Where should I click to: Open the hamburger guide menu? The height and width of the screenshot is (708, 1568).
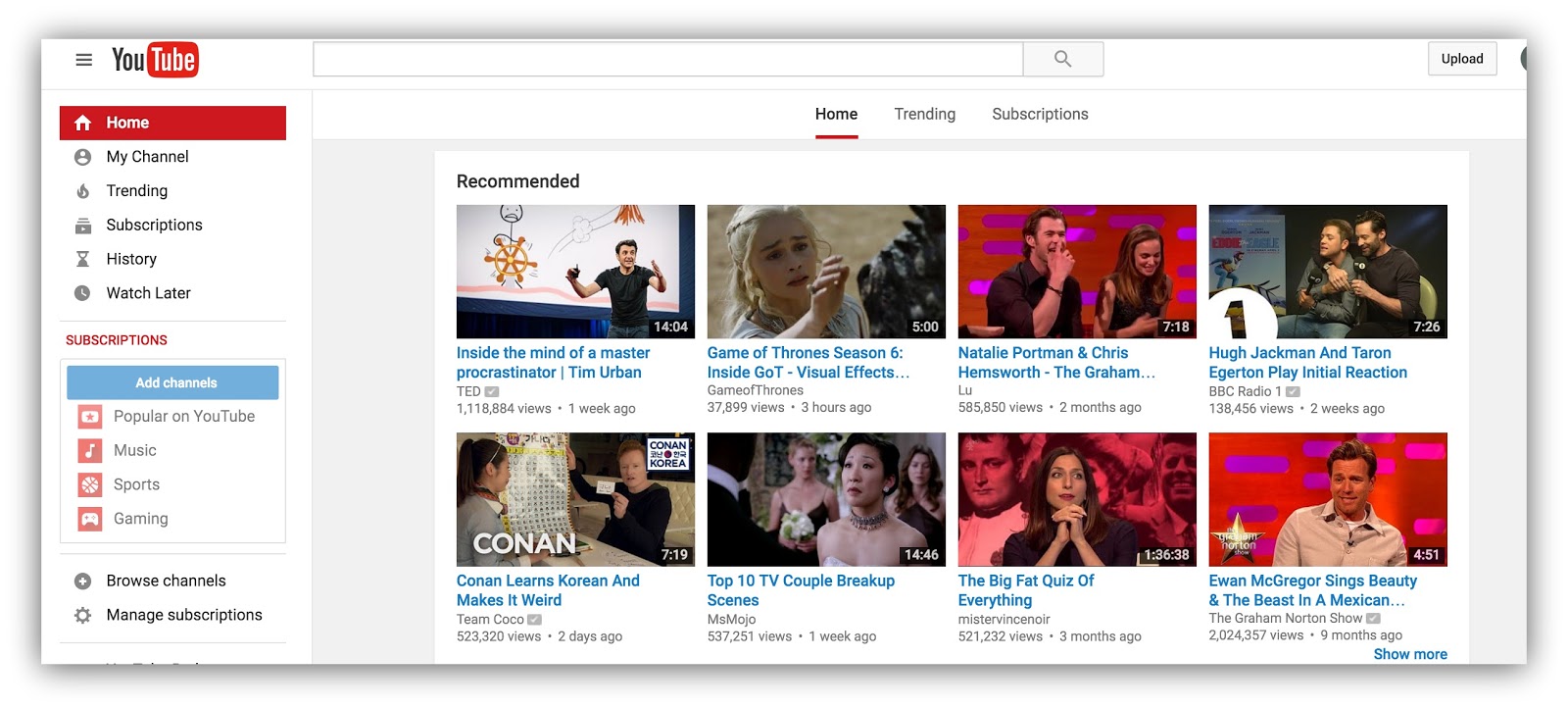(84, 60)
